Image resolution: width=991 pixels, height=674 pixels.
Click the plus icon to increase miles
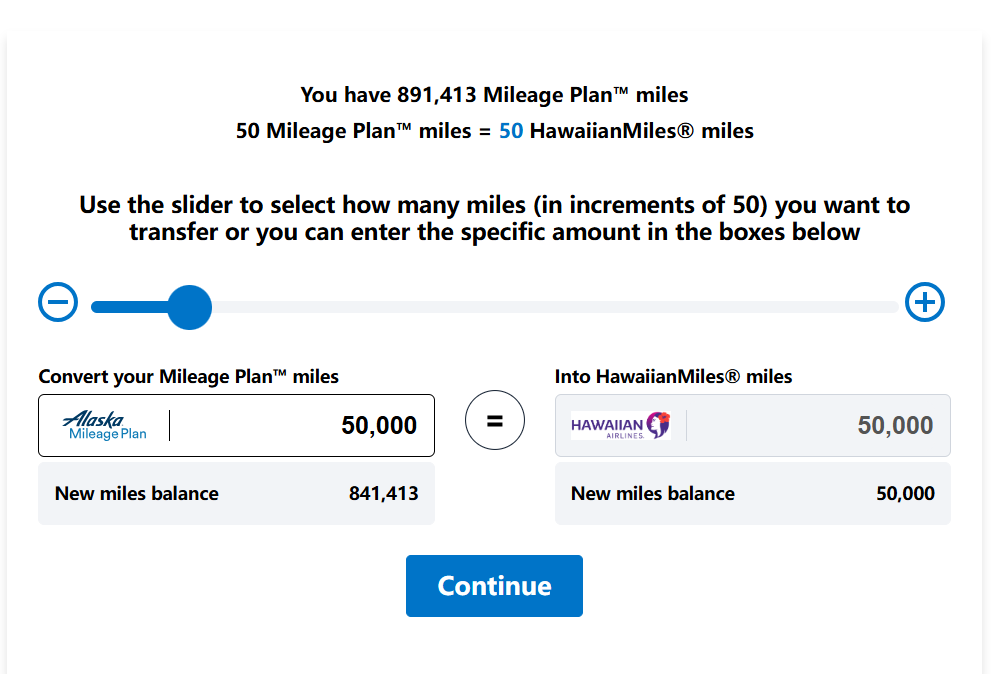click(x=925, y=302)
